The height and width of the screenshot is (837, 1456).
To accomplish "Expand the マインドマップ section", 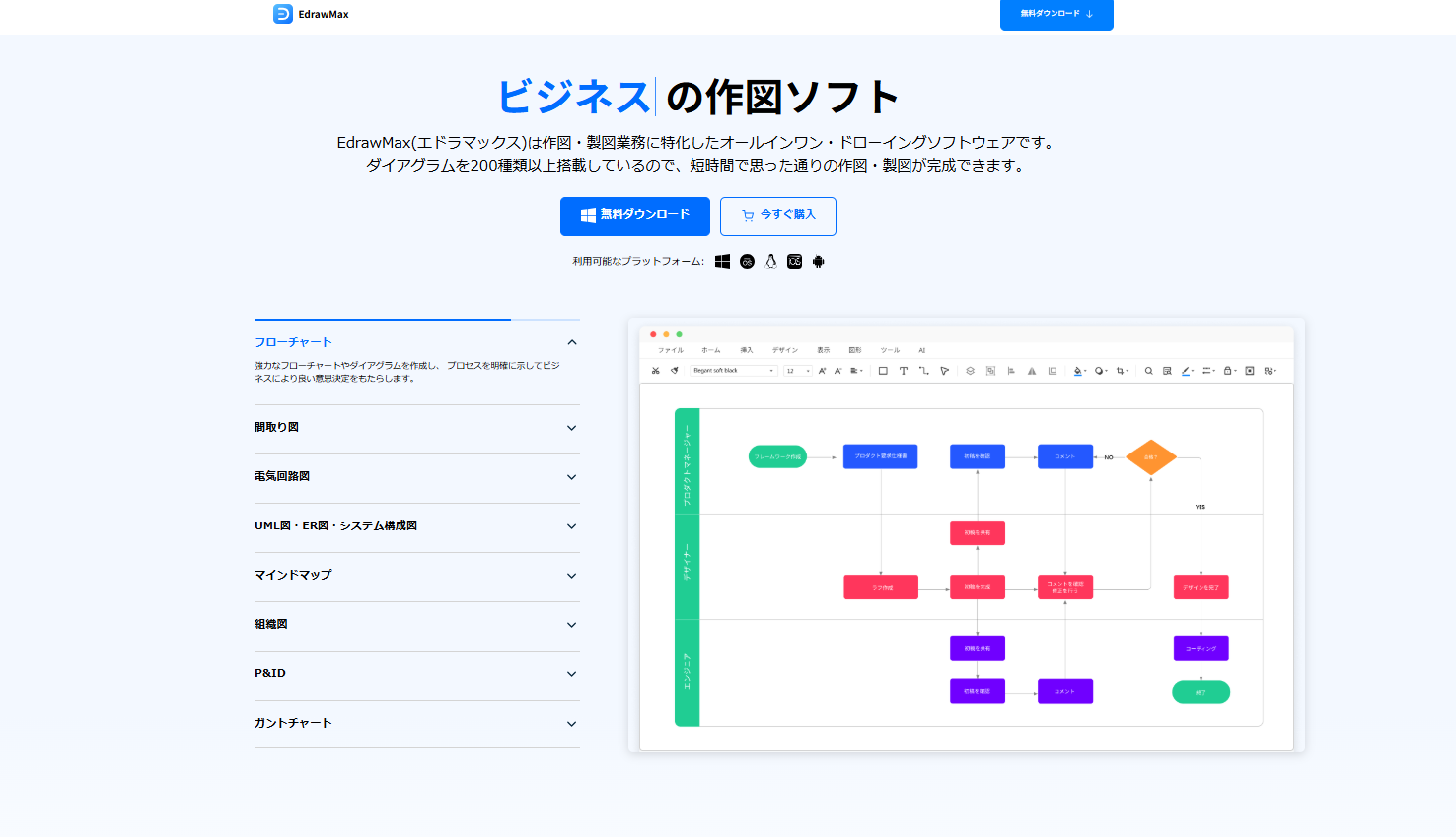I will point(417,576).
